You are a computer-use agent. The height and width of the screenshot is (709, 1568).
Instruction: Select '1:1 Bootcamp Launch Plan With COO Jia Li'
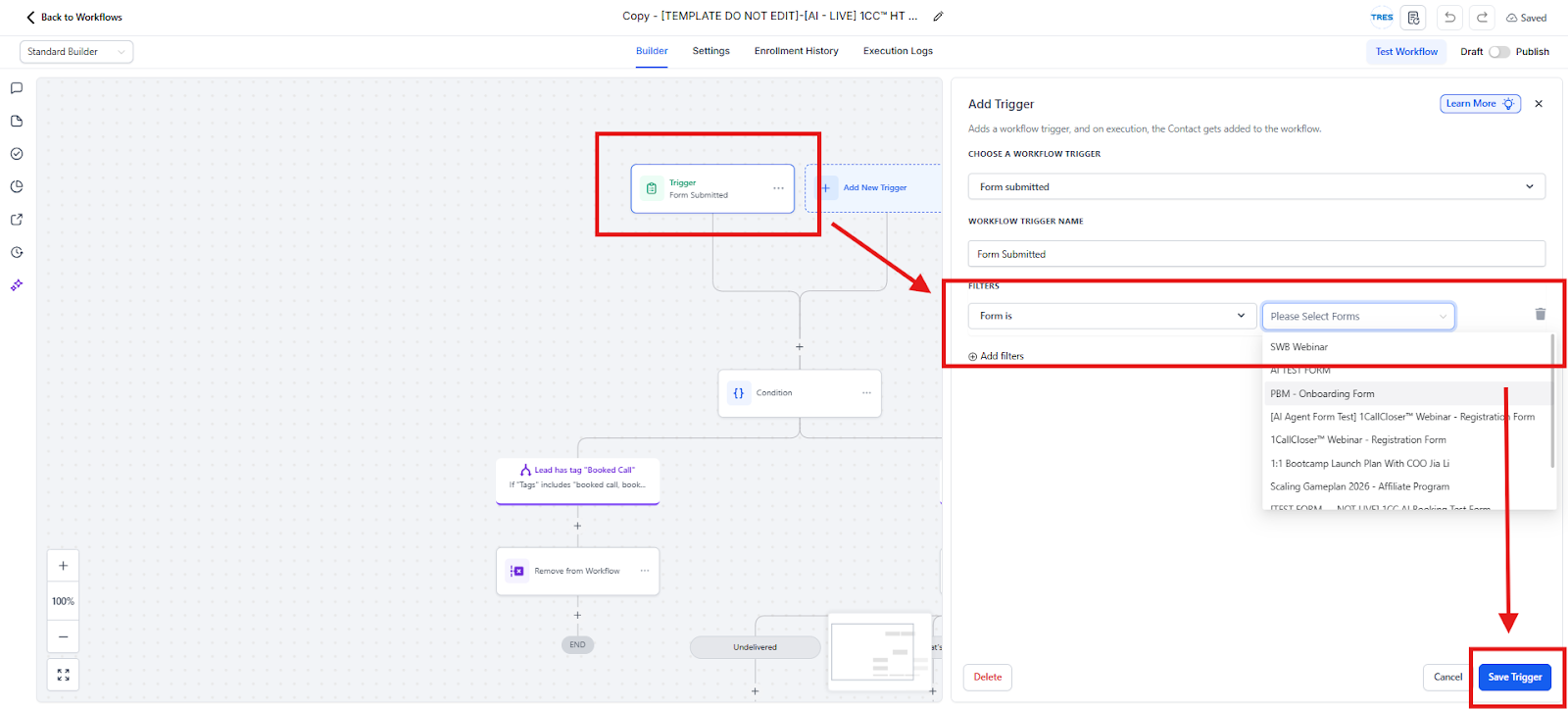click(x=1406, y=464)
